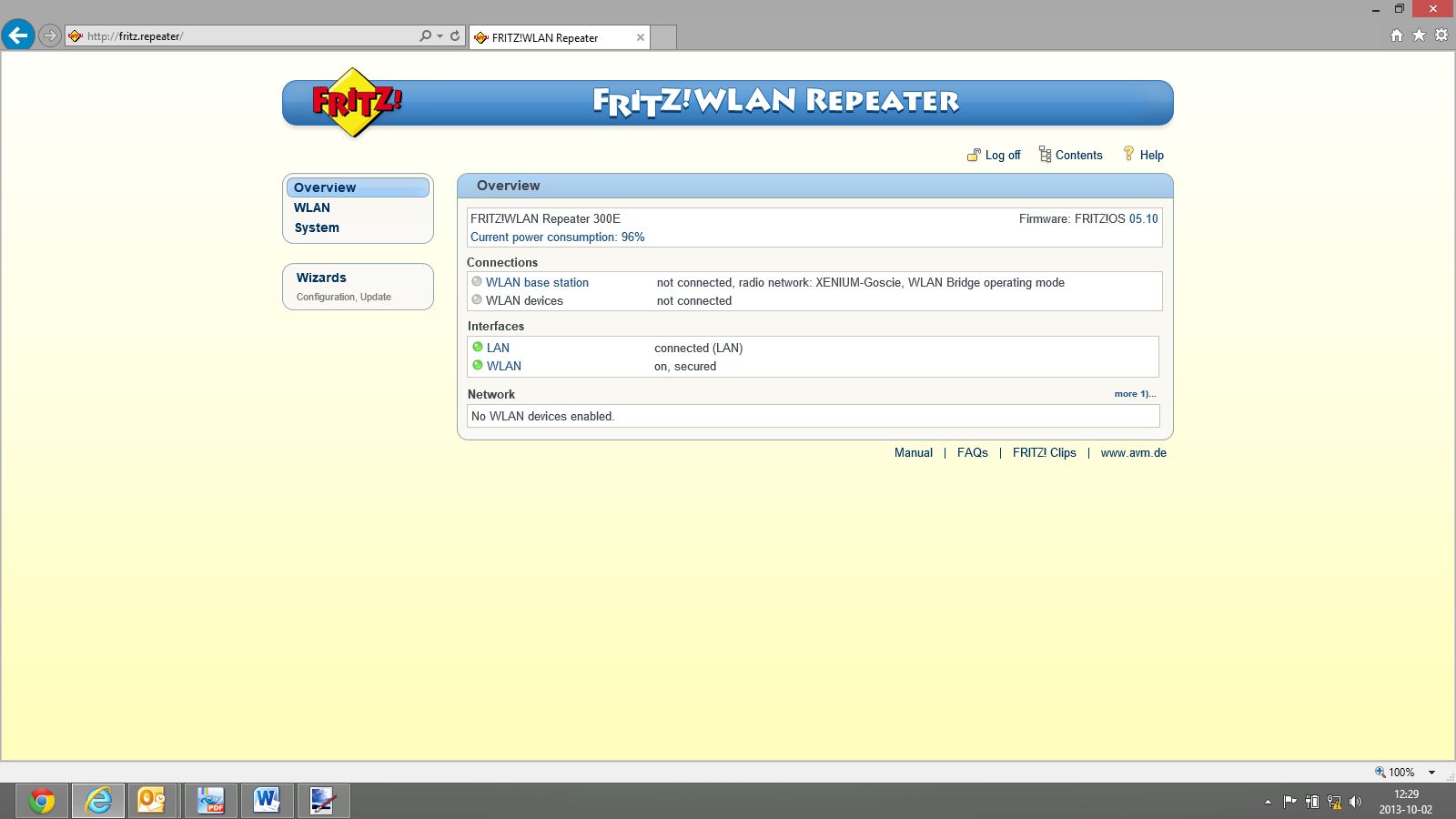Open the WLAN section in left menu
This screenshot has height=819, width=1456.
click(x=312, y=207)
